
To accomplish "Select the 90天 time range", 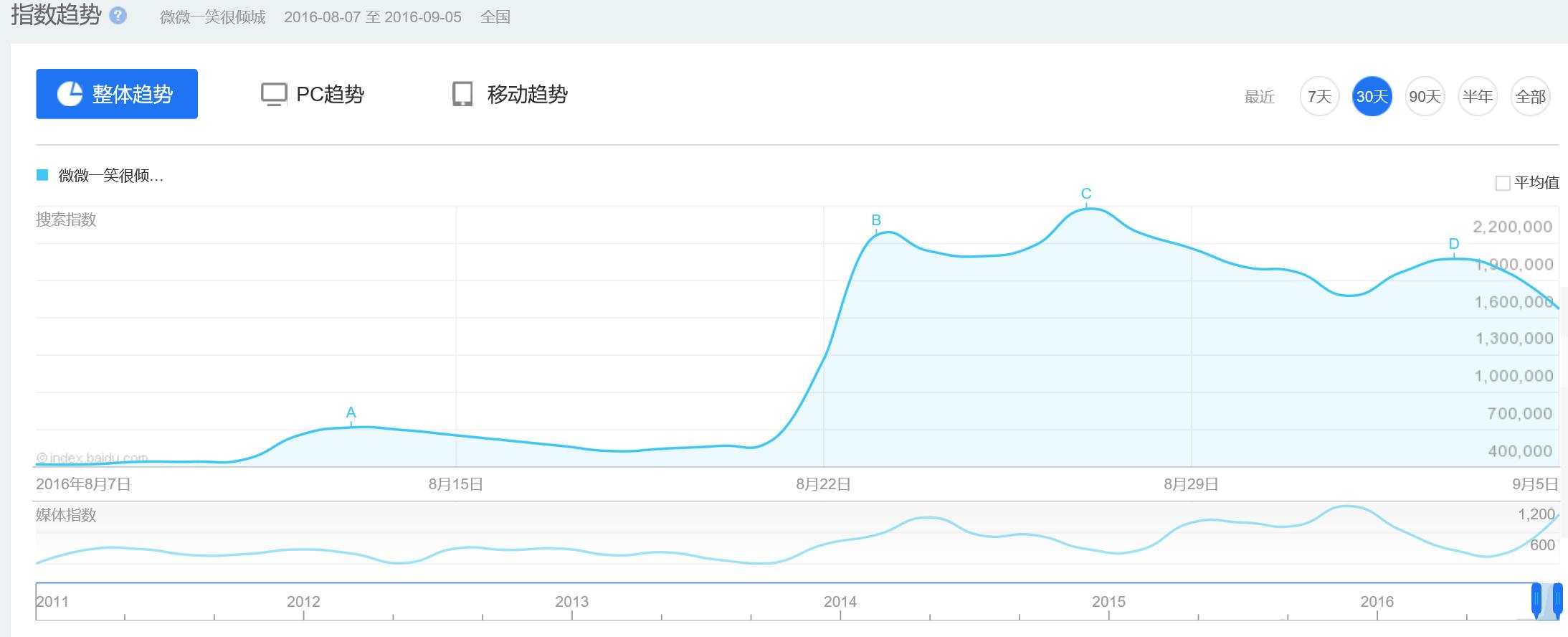I will (x=1425, y=96).
